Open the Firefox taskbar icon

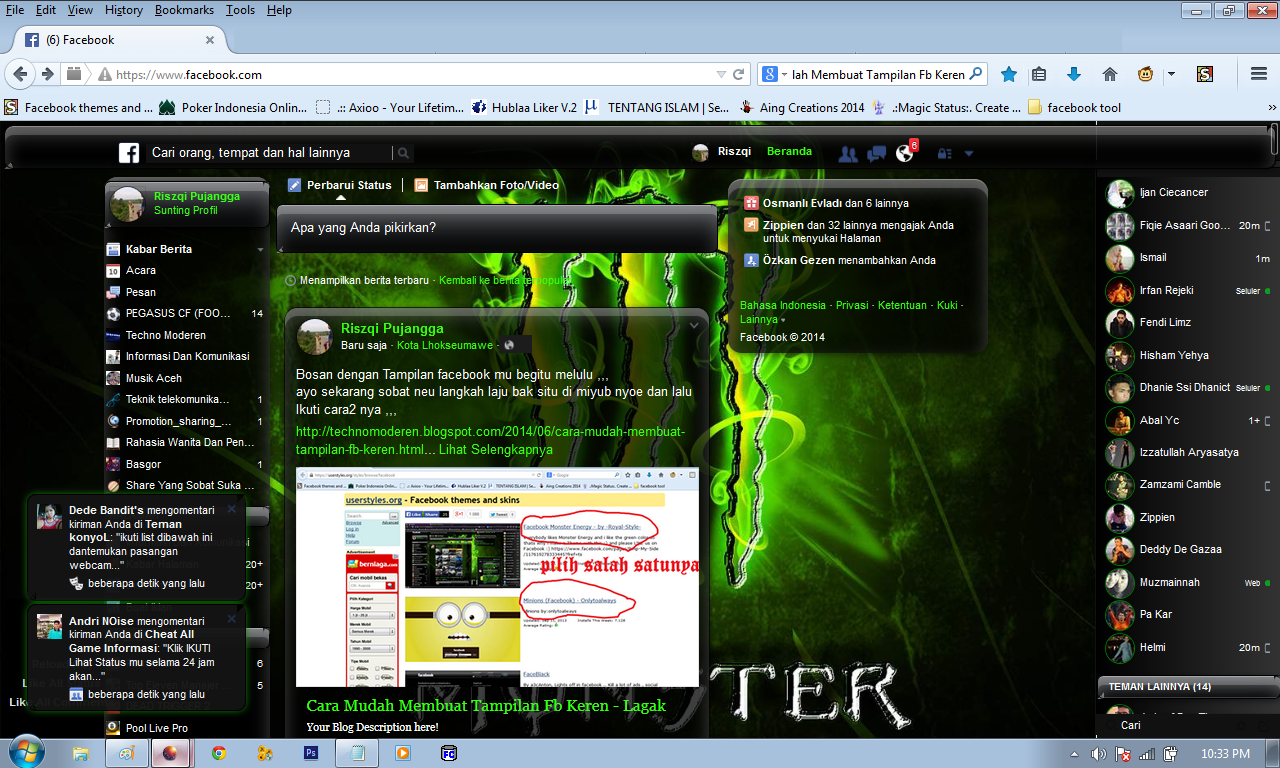coord(171,753)
